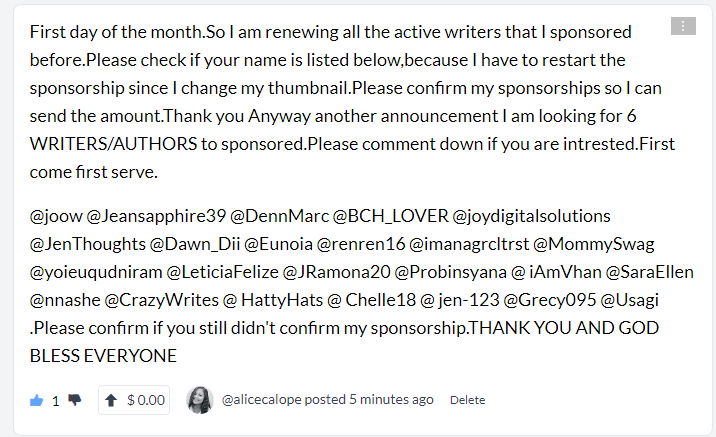Open the @JenThoughts mention
Screen dimensions: 716x437
[88, 244]
